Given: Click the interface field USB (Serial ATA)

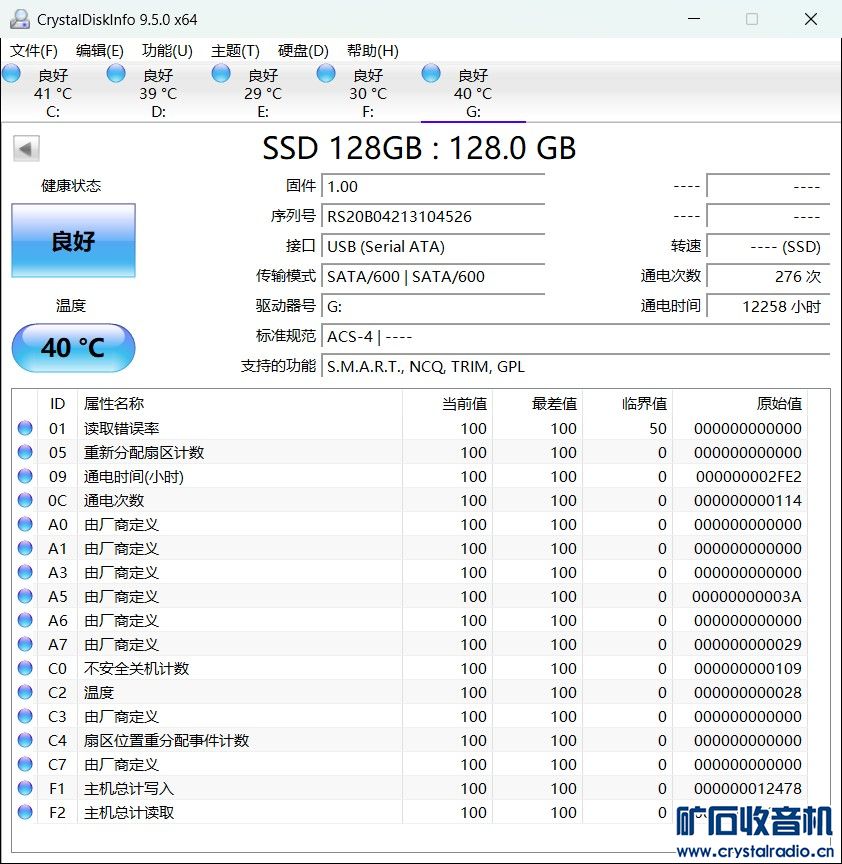Looking at the screenshot, I should point(433,246).
